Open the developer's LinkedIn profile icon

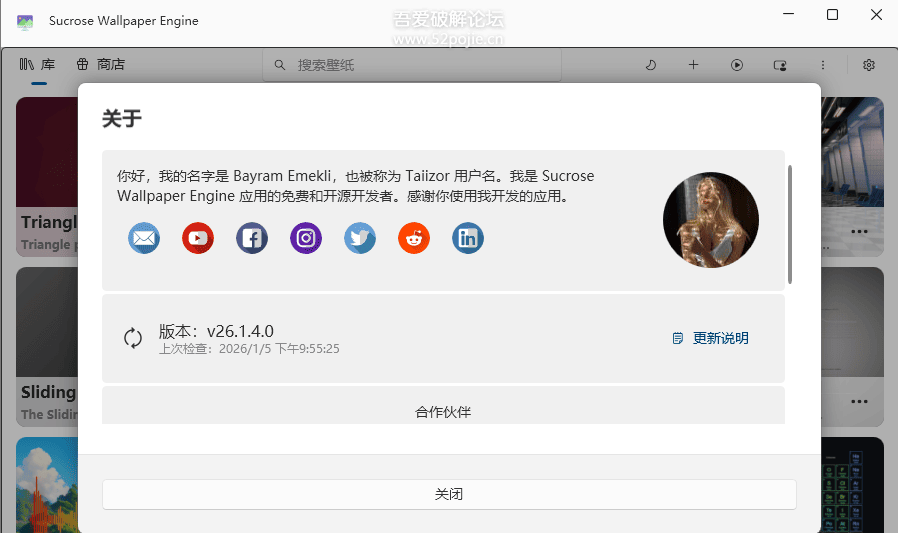468,238
